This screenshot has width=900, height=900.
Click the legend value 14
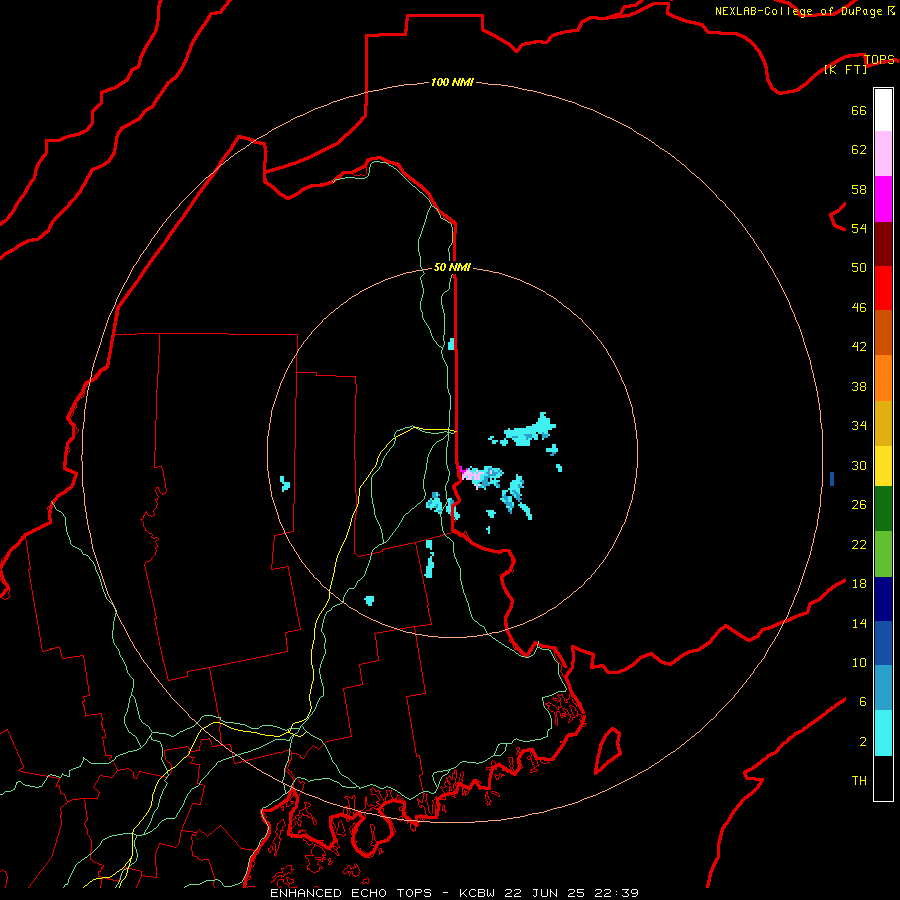tap(859, 623)
